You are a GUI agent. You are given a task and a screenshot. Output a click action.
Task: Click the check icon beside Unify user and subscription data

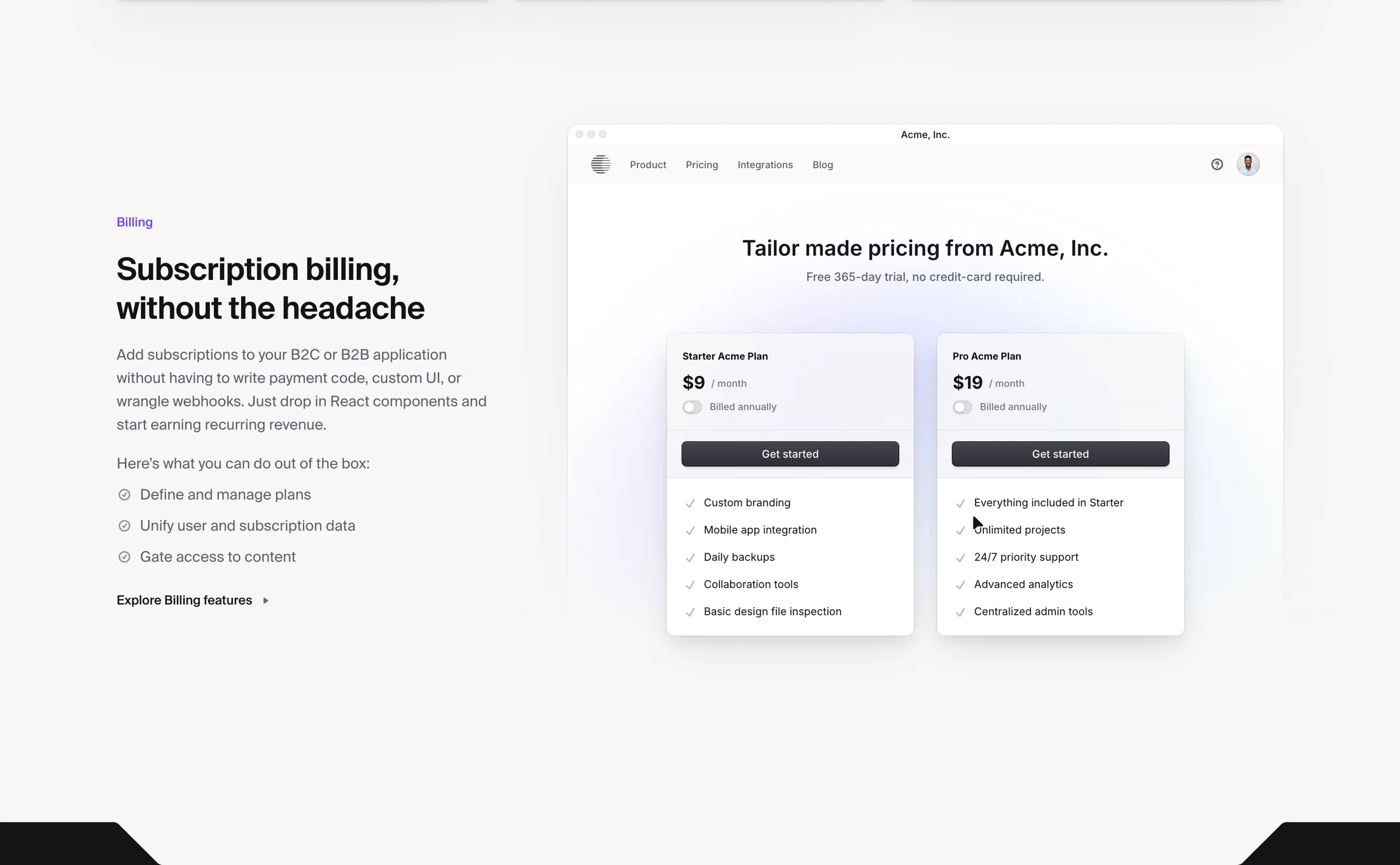pyautogui.click(x=124, y=526)
